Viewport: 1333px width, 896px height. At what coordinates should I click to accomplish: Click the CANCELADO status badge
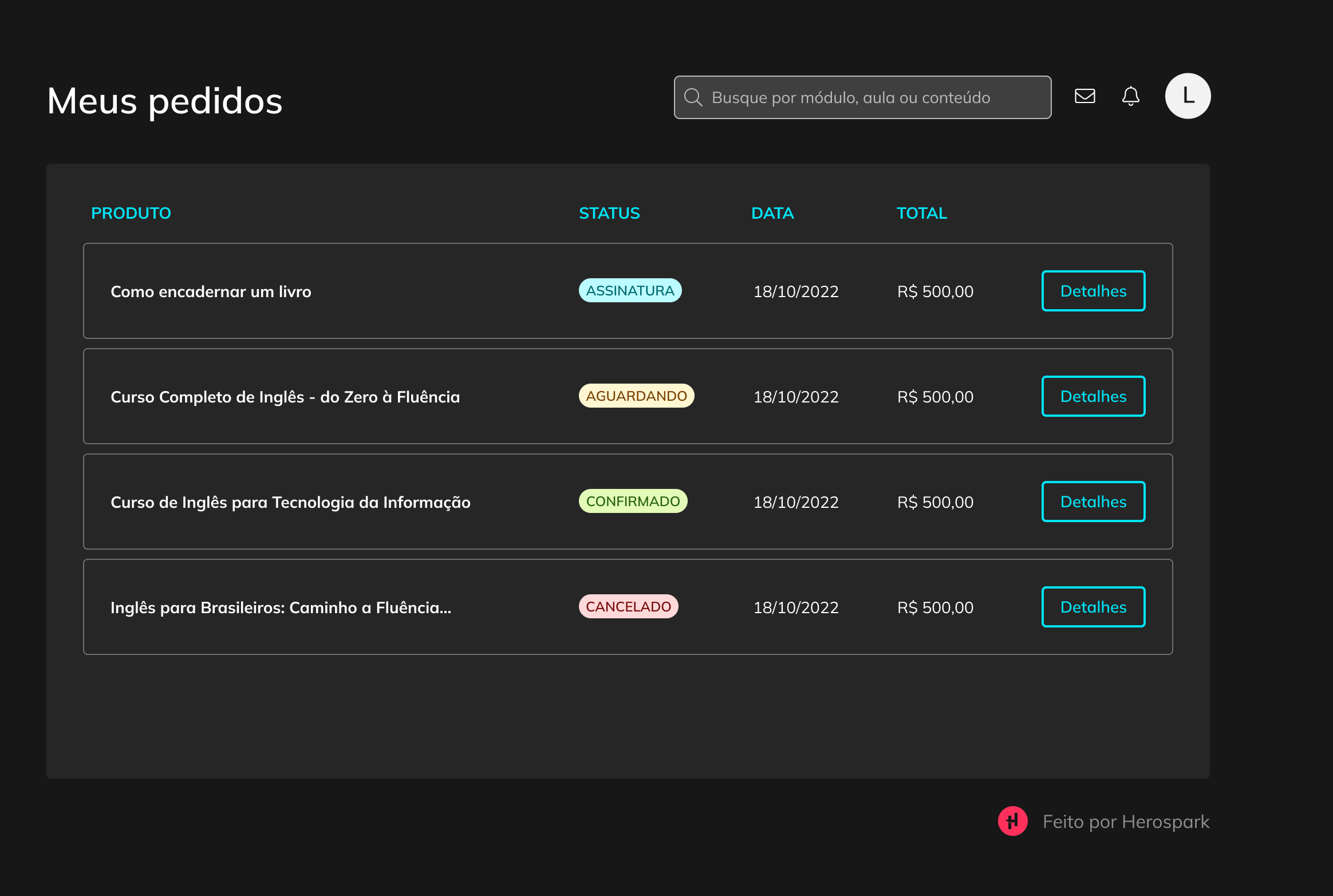pyautogui.click(x=628, y=606)
